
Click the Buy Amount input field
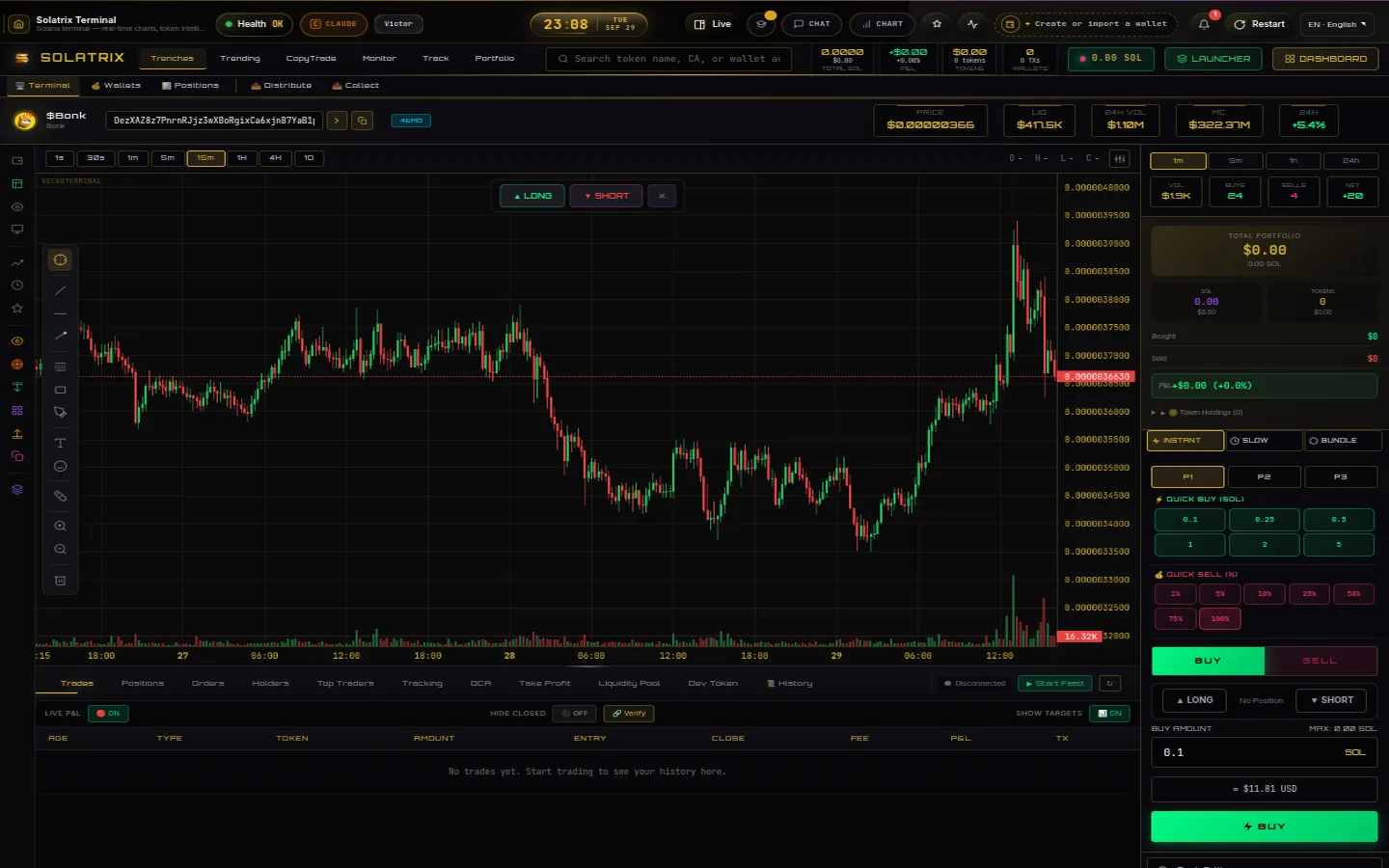(x=1264, y=752)
